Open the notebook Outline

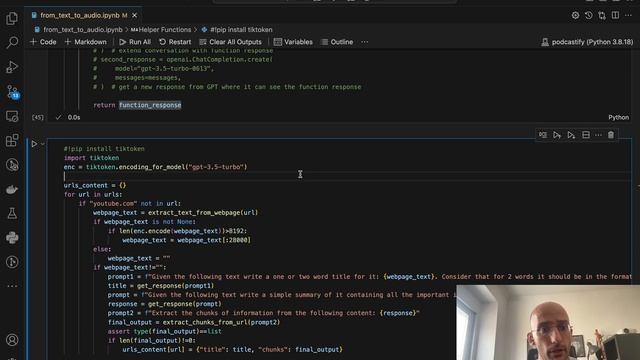[337, 42]
